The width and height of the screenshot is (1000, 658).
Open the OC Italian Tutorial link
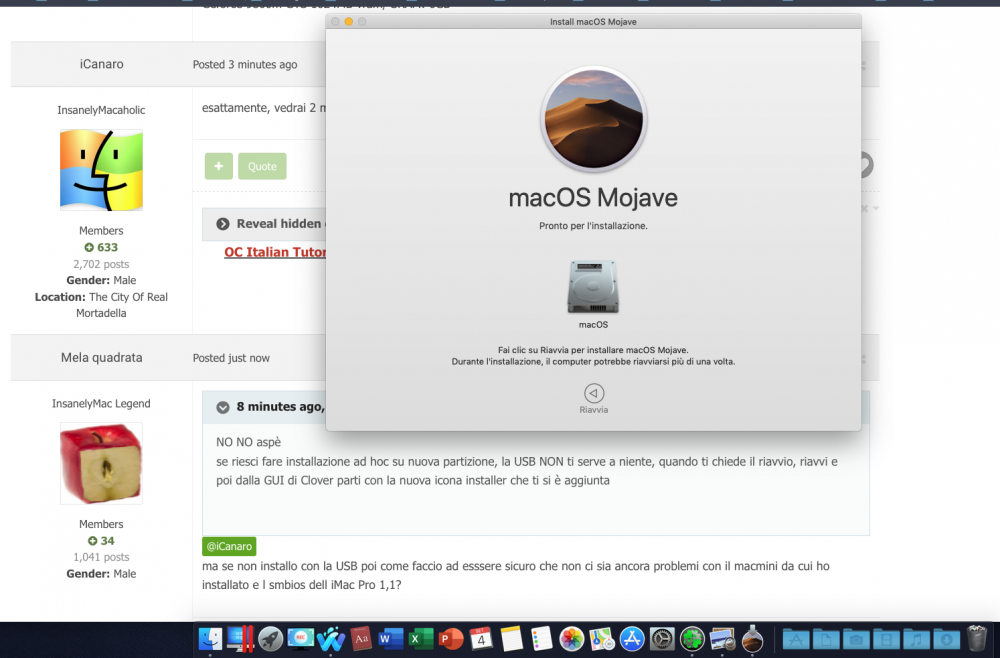pos(275,252)
